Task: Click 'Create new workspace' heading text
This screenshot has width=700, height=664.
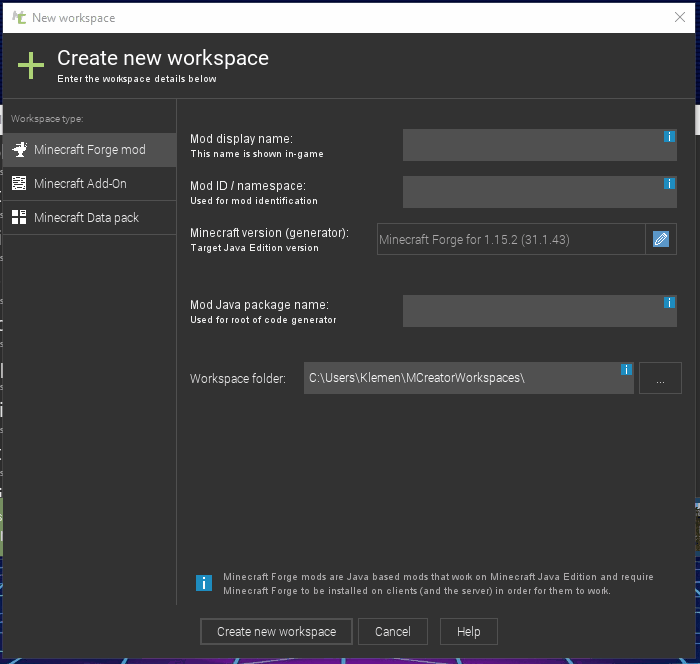Action: point(163,58)
